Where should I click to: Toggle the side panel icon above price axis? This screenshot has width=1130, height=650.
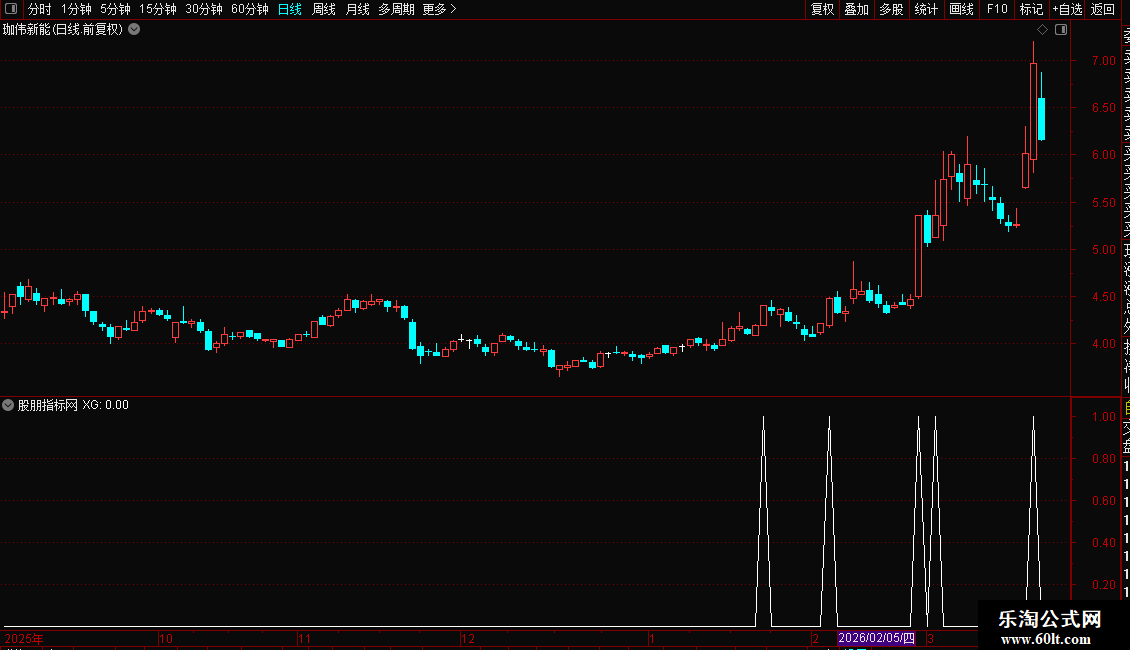tap(1061, 30)
